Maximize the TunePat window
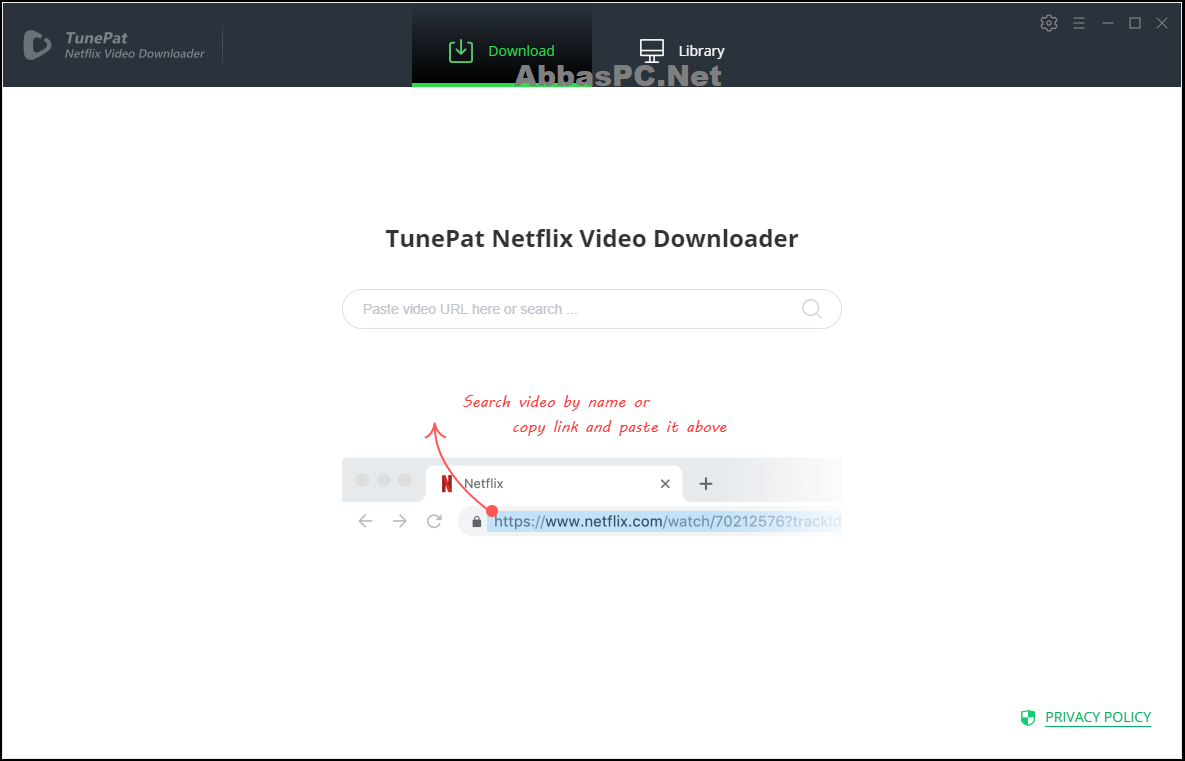Image resolution: width=1185 pixels, height=761 pixels. (x=1135, y=23)
